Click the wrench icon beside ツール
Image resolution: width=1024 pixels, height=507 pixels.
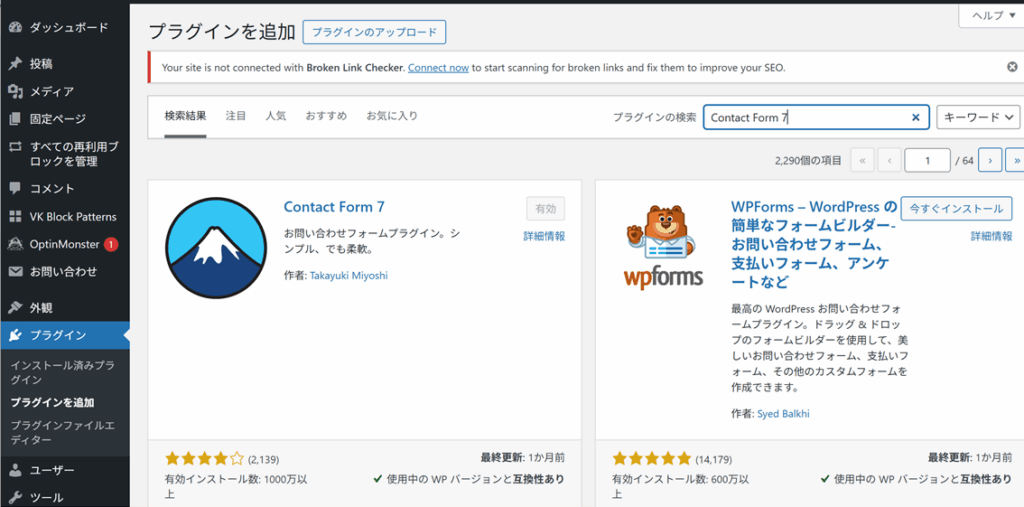tap(16, 497)
